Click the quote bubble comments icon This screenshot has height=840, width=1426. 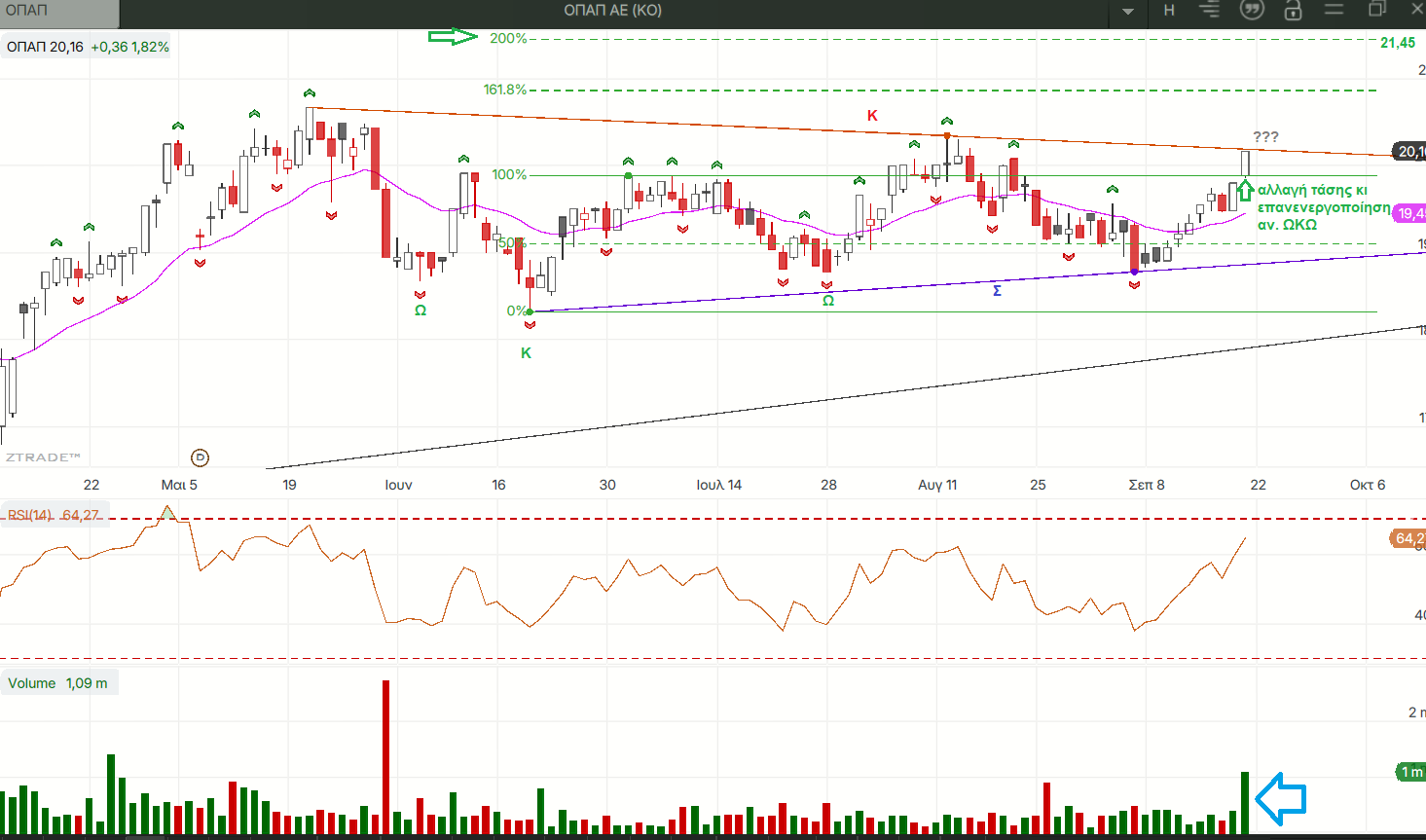pyautogui.click(x=1252, y=11)
